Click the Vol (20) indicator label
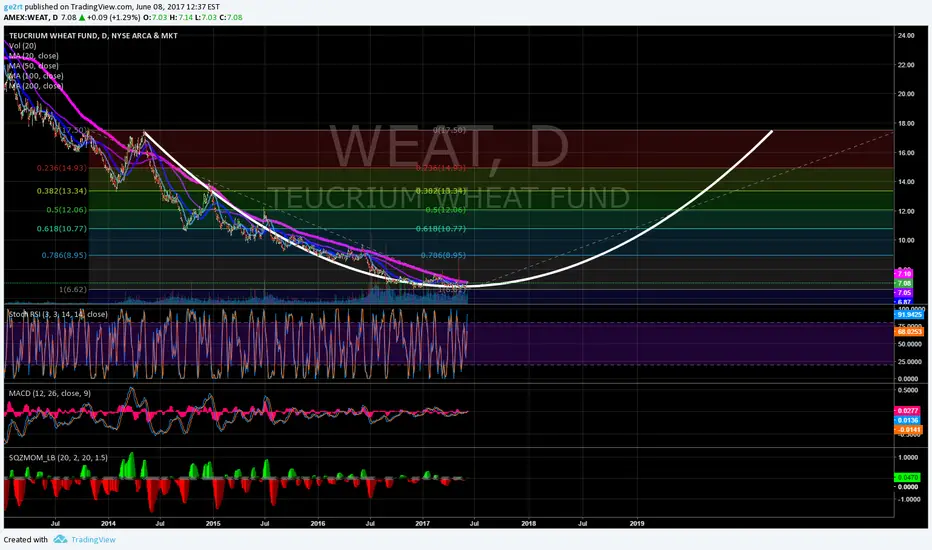Screen dimensions: 932x550 pyautogui.click(x=23, y=46)
